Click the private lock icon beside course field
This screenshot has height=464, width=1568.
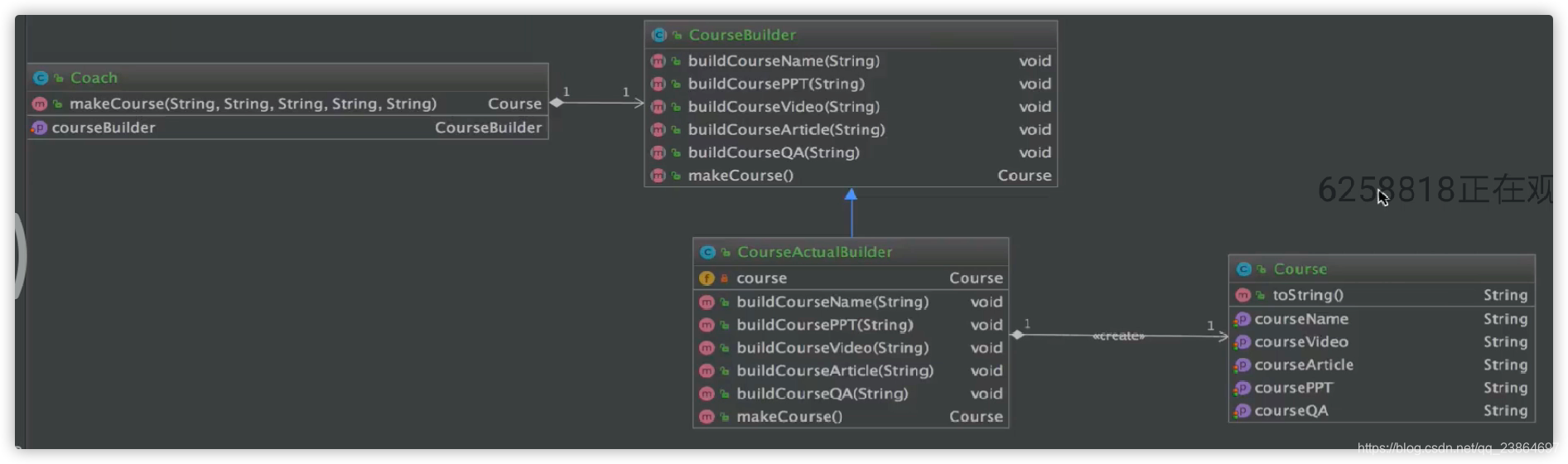[x=724, y=278]
